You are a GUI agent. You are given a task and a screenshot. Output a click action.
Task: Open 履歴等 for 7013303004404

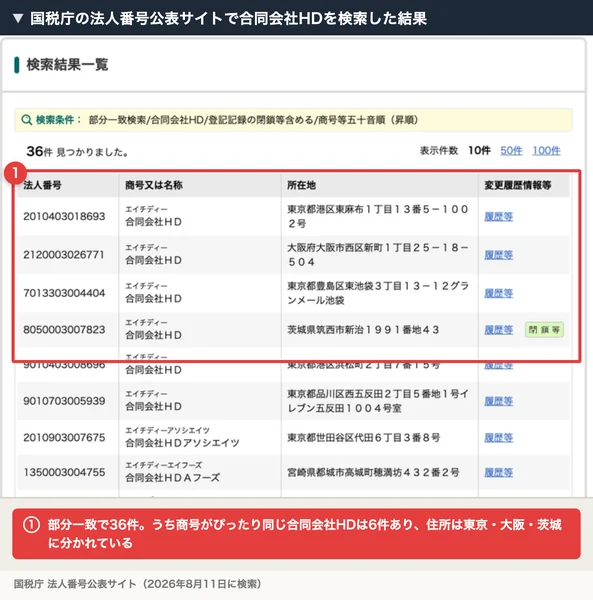coord(499,293)
